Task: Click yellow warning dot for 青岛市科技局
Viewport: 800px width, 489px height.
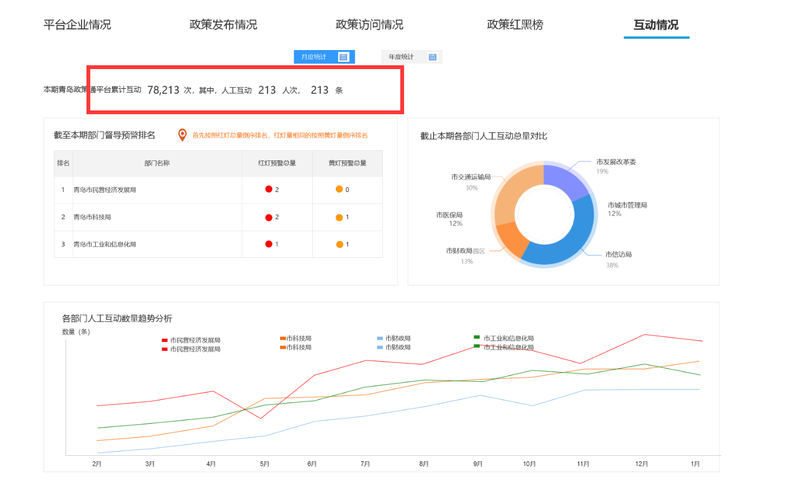Action: pyautogui.click(x=340, y=217)
